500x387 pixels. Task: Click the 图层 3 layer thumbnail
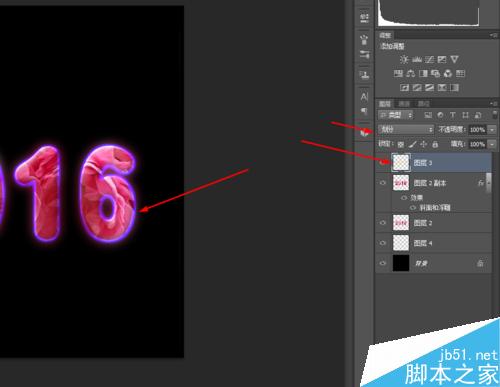(x=401, y=163)
